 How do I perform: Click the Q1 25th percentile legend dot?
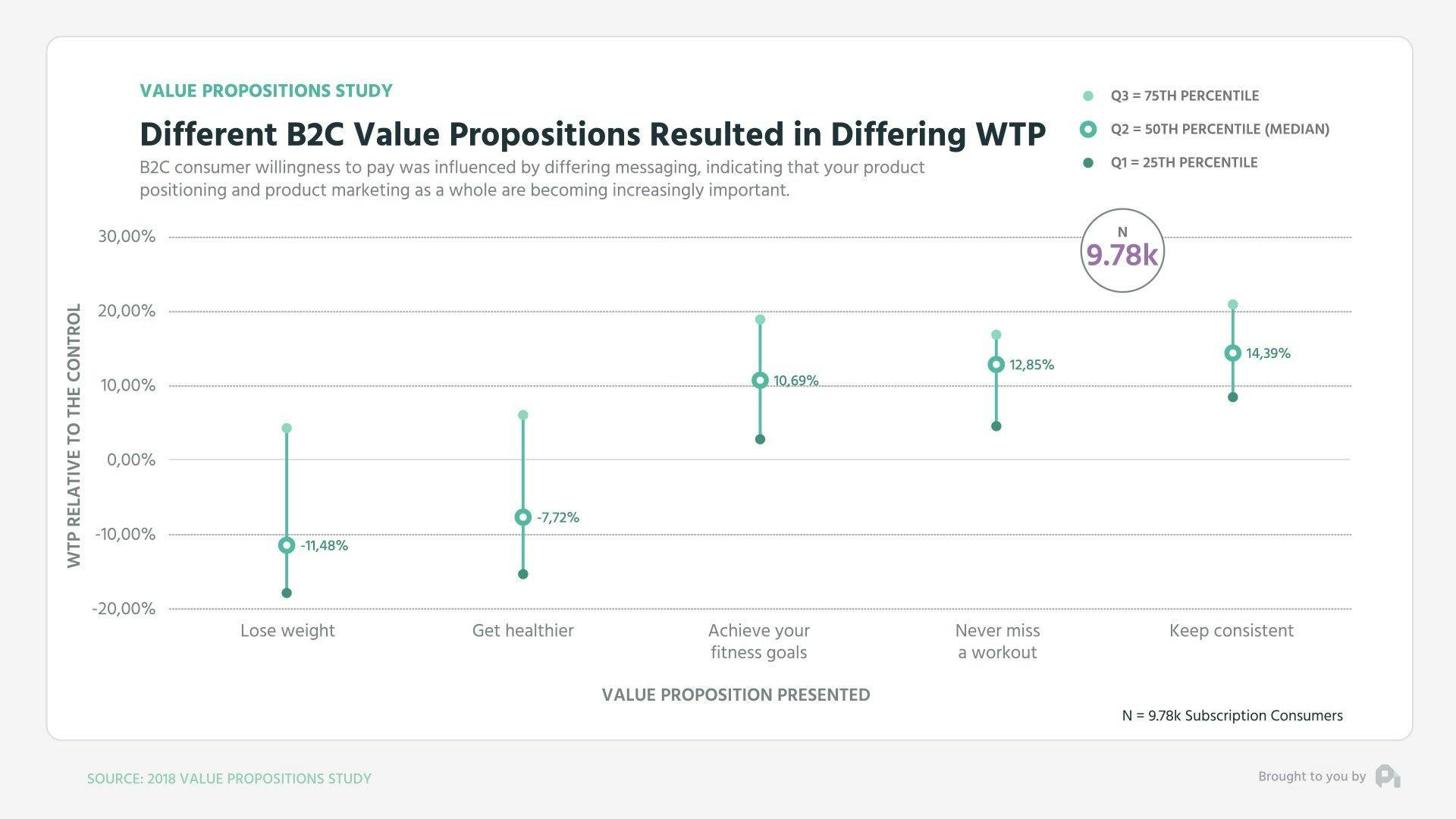pyautogui.click(x=1088, y=163)
